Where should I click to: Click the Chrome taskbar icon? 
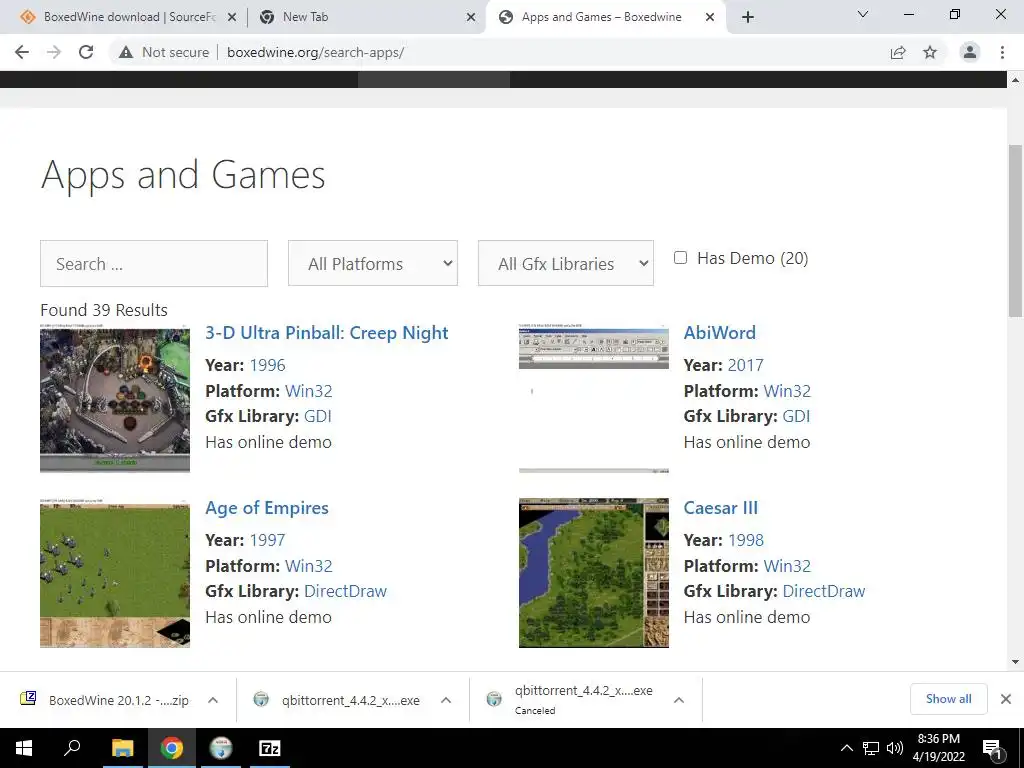coord(172,748)
